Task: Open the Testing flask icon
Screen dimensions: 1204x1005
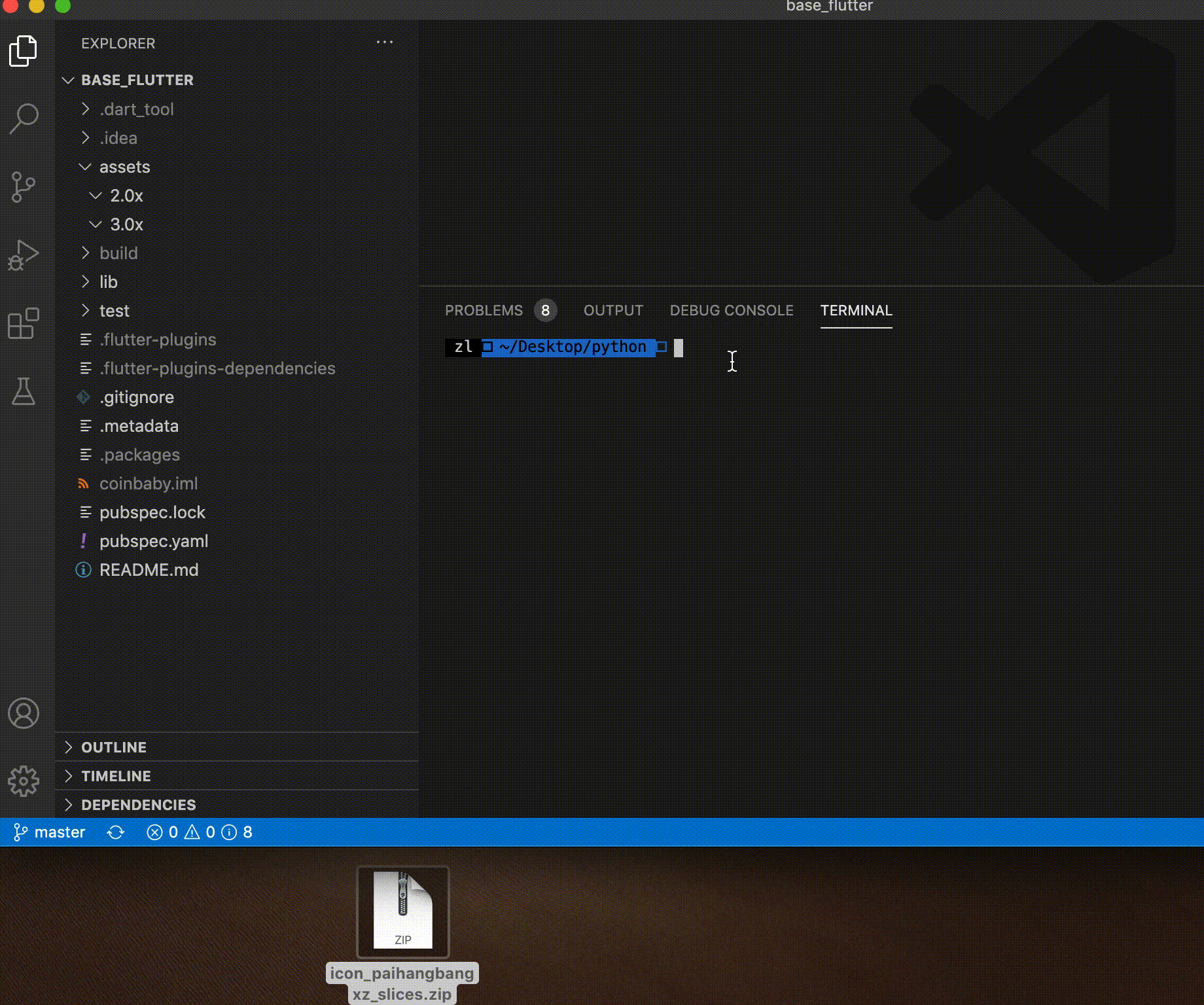Action: pos(24,391)
